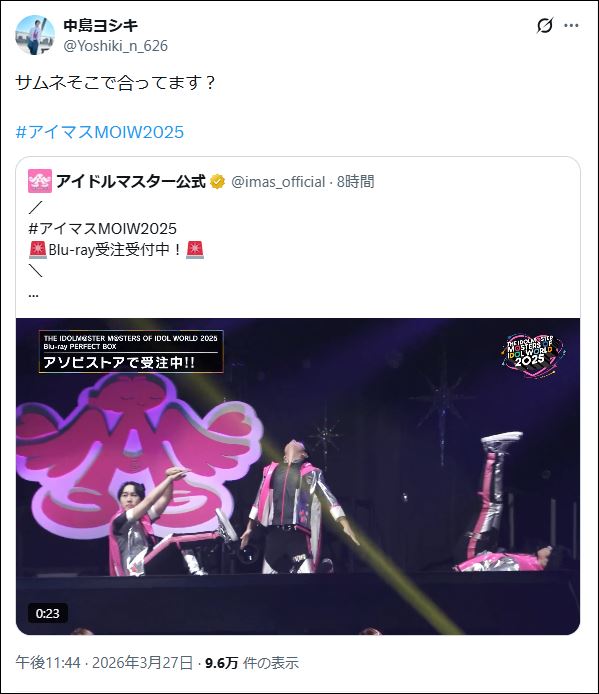Open the 9.6万 件の表示 view count
Image resolution: width=599 pixels, height=694 pixels.
[252, 663]
